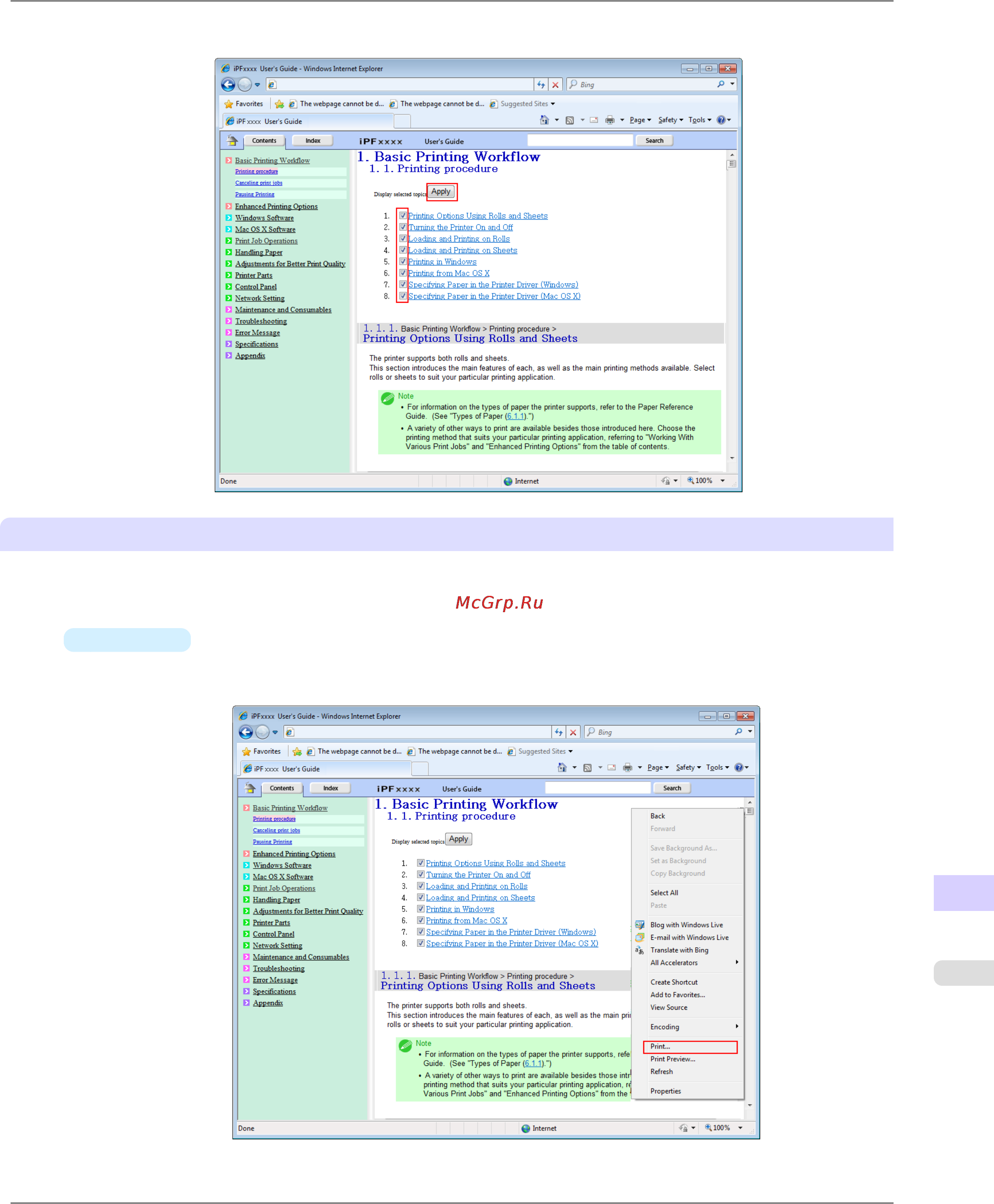Viewport: 994px width, 1204px height.
Task: Click the Apply button in the lower window
Action: 459,839
